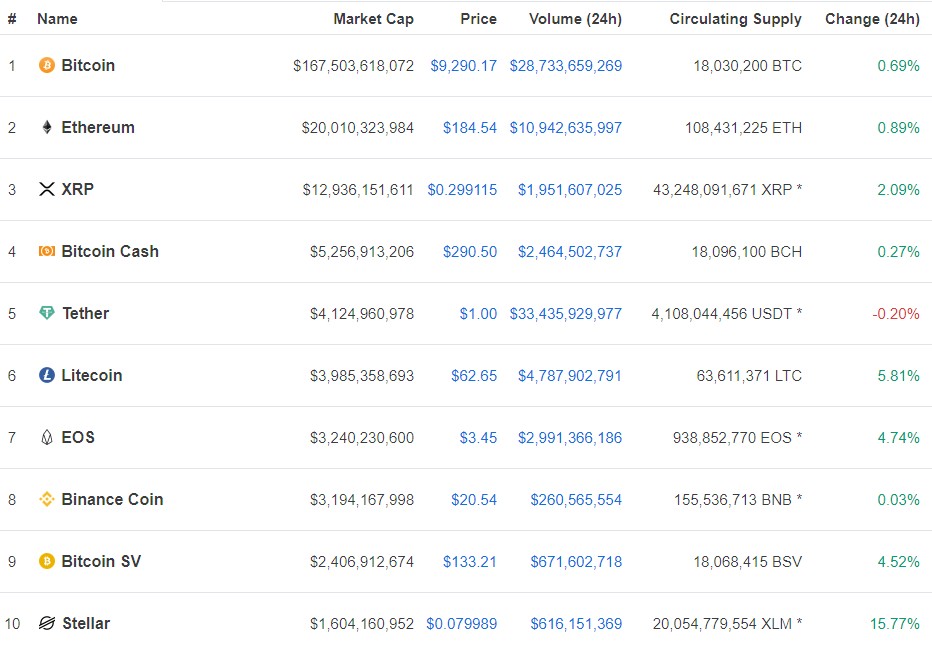Click Bitcoin SV's price $133.21

pyautogui.click(x=470, y=562)
